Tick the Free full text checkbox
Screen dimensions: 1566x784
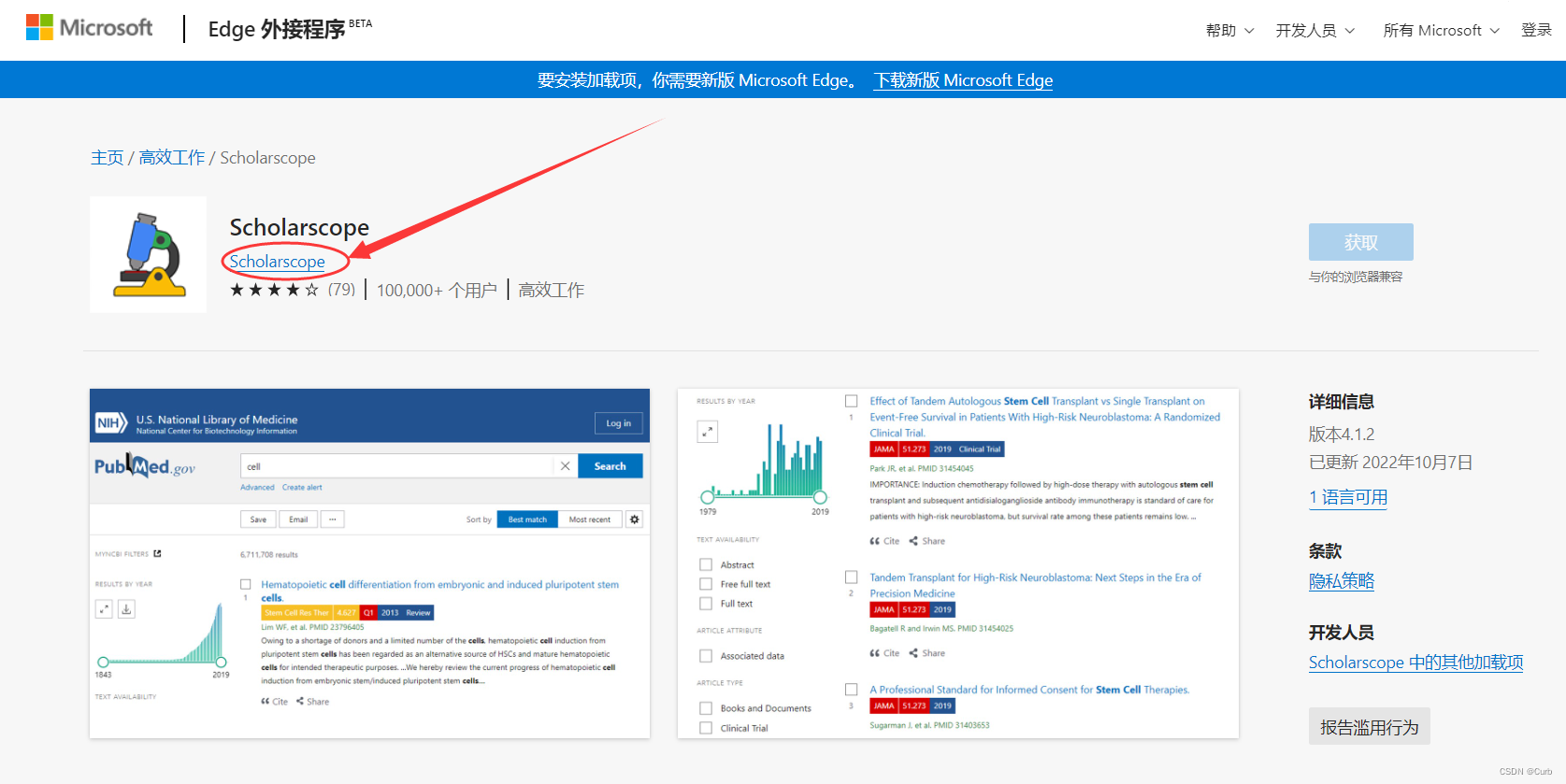[706, 584]
